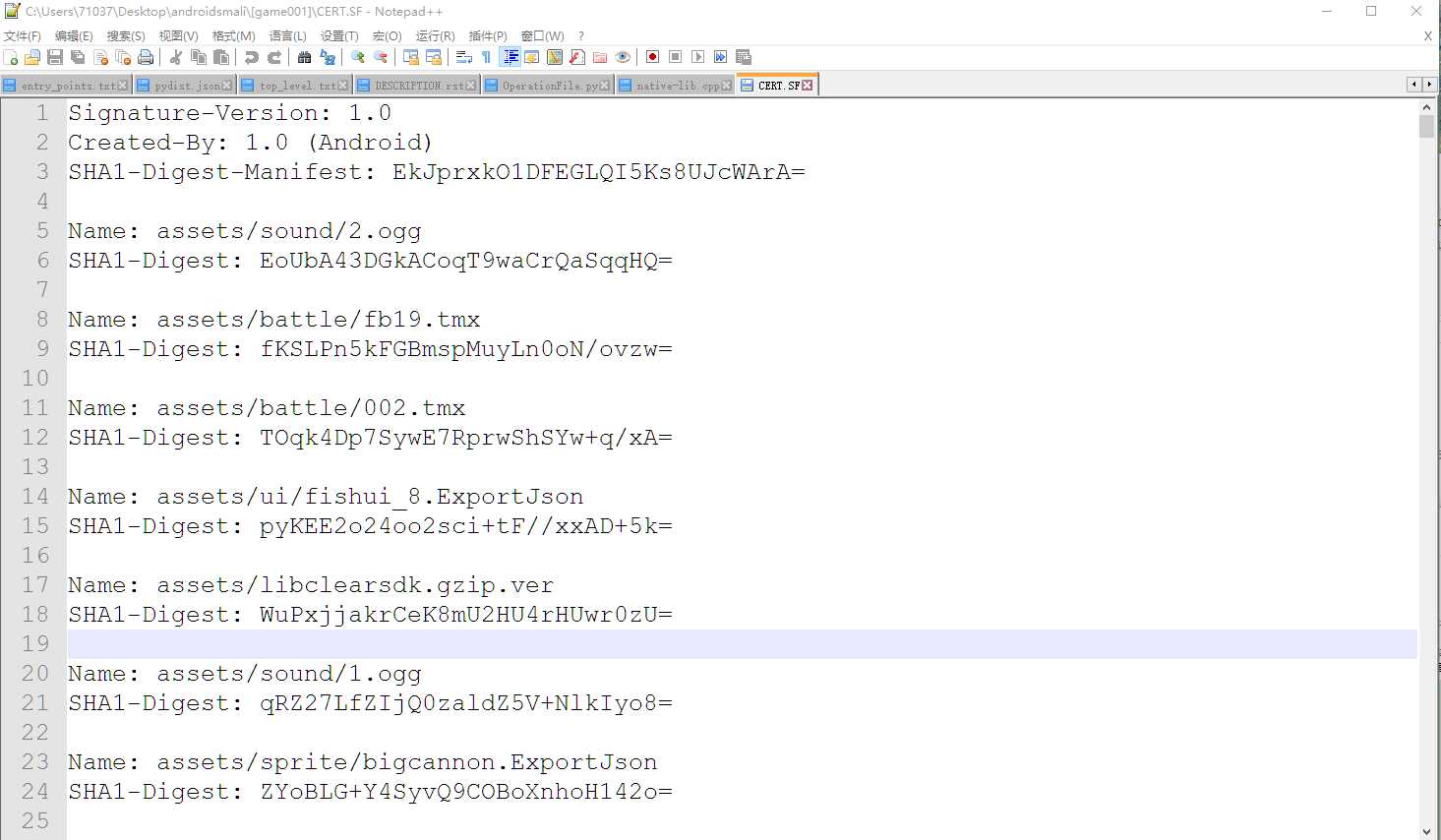Click text 'assets/libclearsdk.gzip.ver'
This screenshot has width=1441, height=840.
coord(355,585)
